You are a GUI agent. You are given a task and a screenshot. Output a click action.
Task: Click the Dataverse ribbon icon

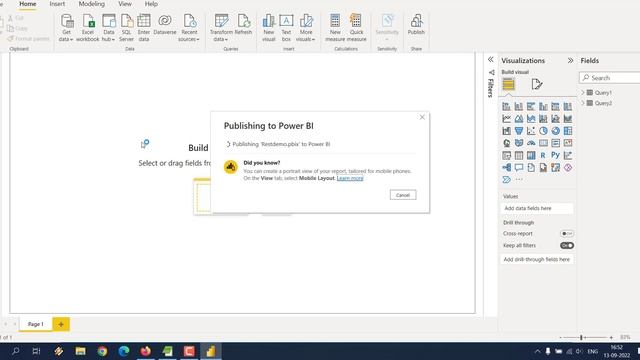tap(165, 24)
